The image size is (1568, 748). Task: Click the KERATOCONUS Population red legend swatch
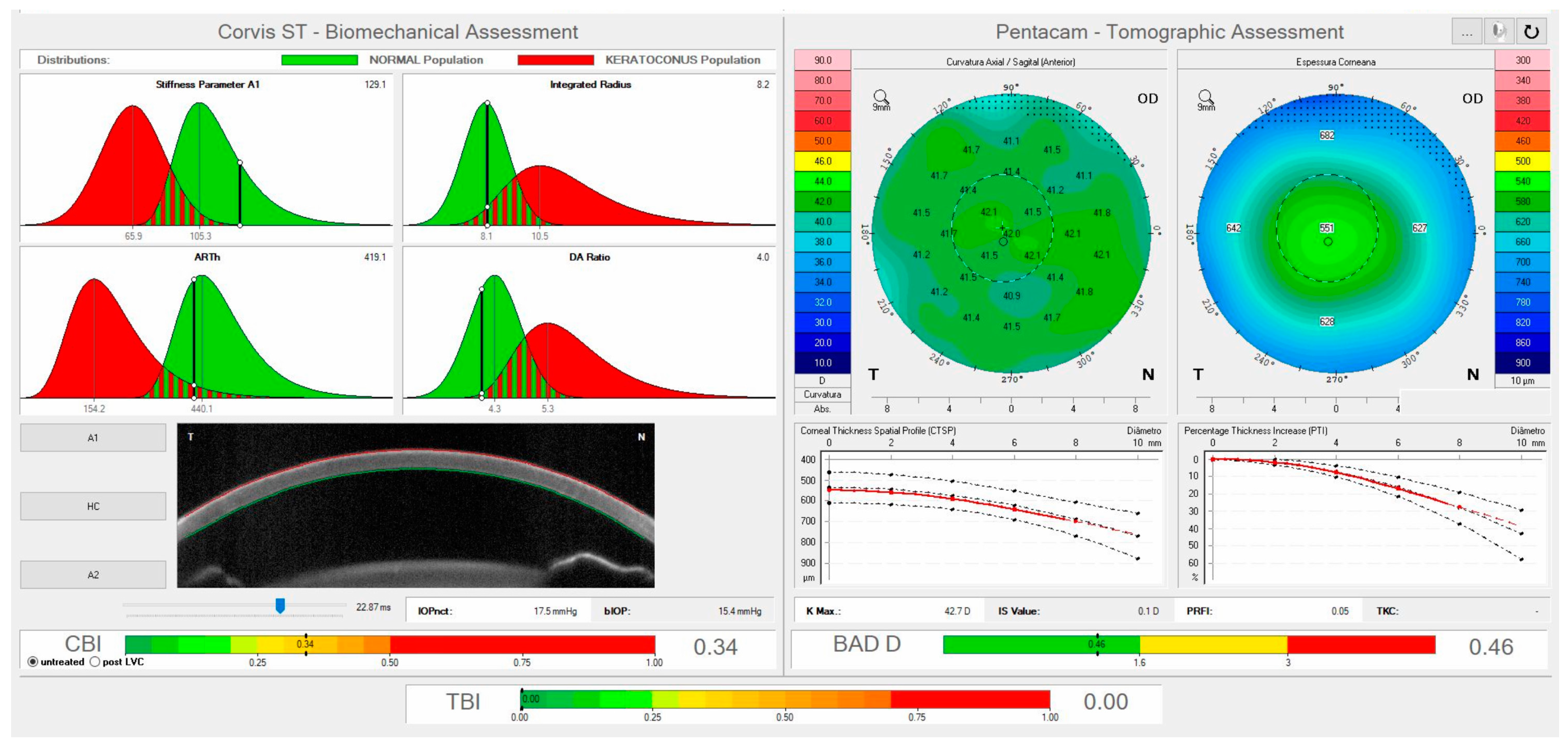[555, 60]
